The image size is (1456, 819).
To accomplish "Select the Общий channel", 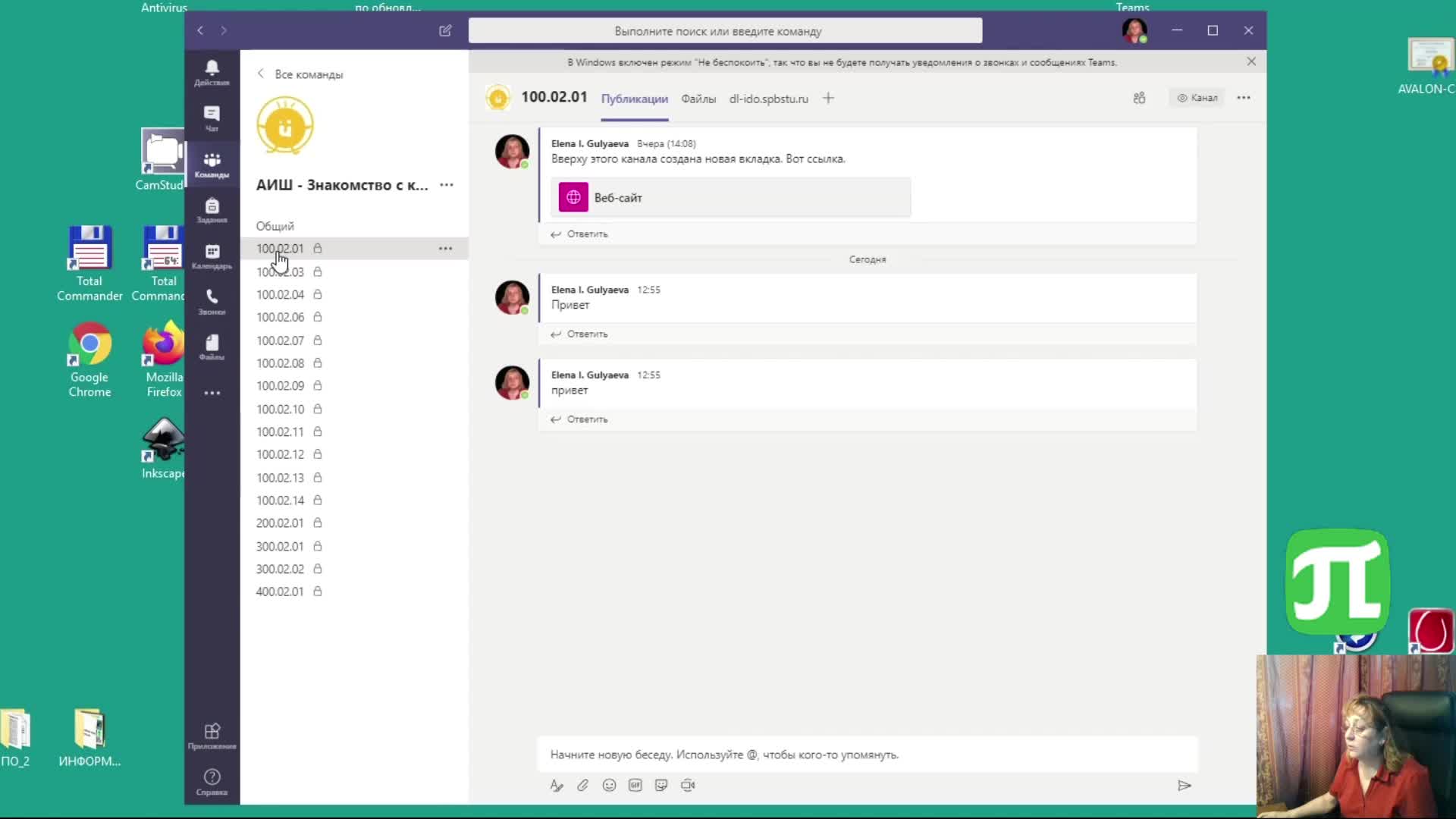I will click(x=275, y=226).
